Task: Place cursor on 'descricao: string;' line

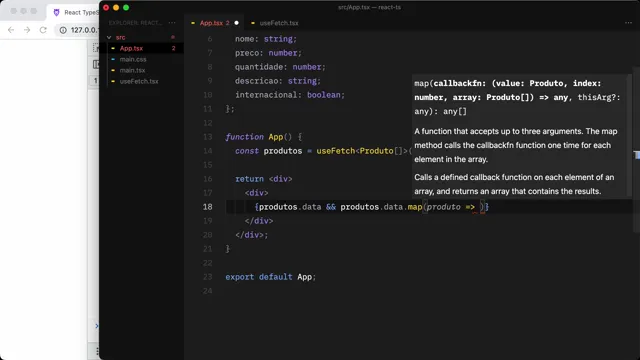Action: [x=278, y=81]
